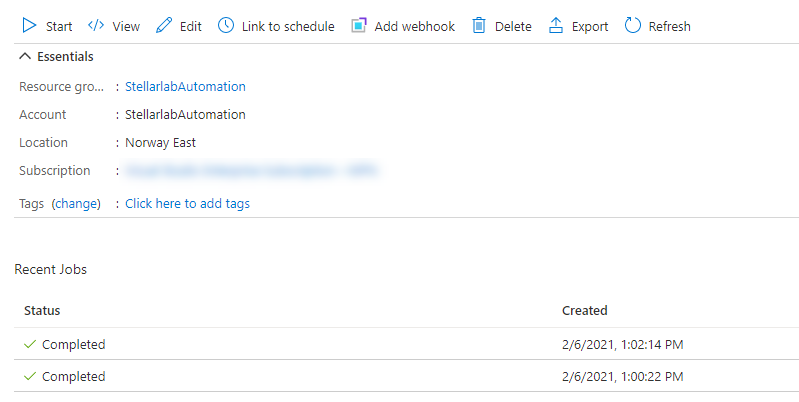Collapse the Essentials section chevron

25,56
